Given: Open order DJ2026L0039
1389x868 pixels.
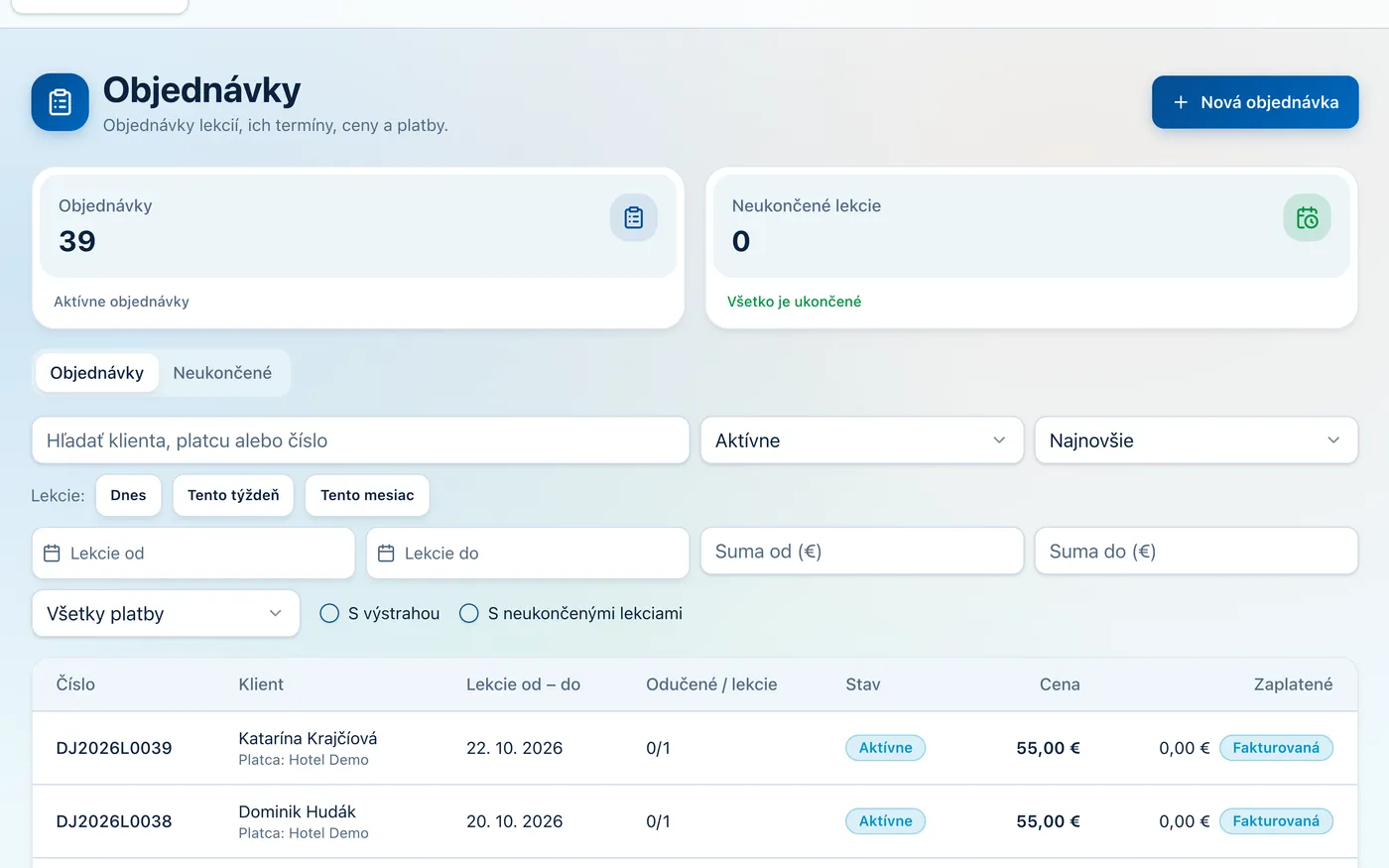Looking at the screenshot, I should (x=114, y=748).
